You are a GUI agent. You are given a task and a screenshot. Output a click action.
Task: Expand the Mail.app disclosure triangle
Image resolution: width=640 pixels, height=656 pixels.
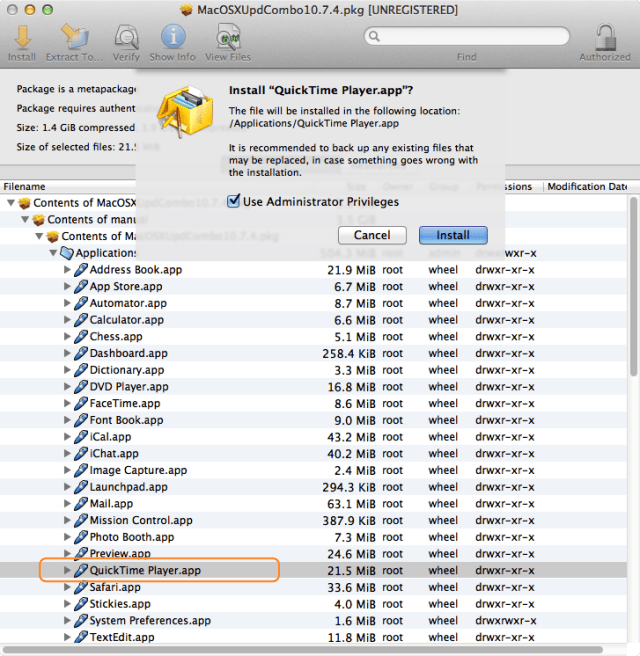[68, 504]
